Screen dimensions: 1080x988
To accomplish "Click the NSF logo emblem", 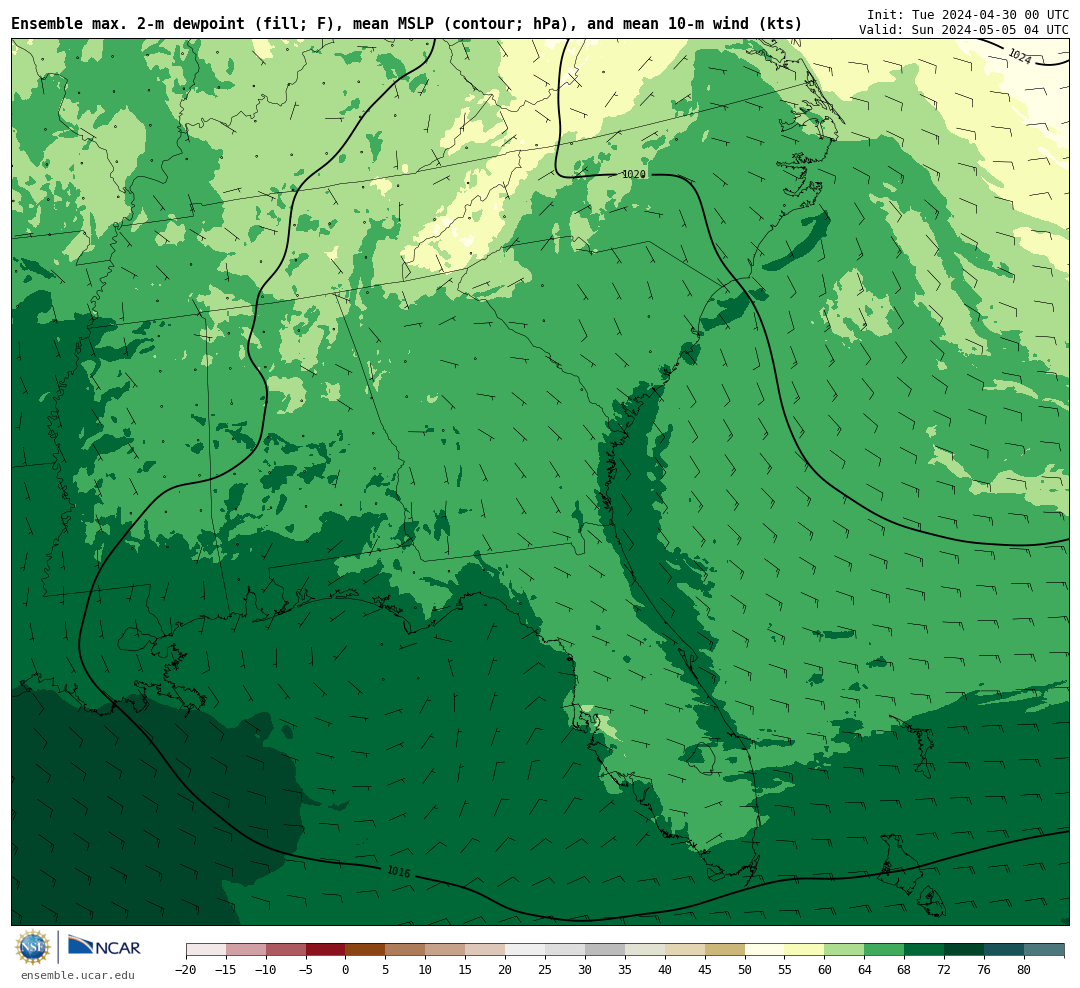I will [33, 947].
